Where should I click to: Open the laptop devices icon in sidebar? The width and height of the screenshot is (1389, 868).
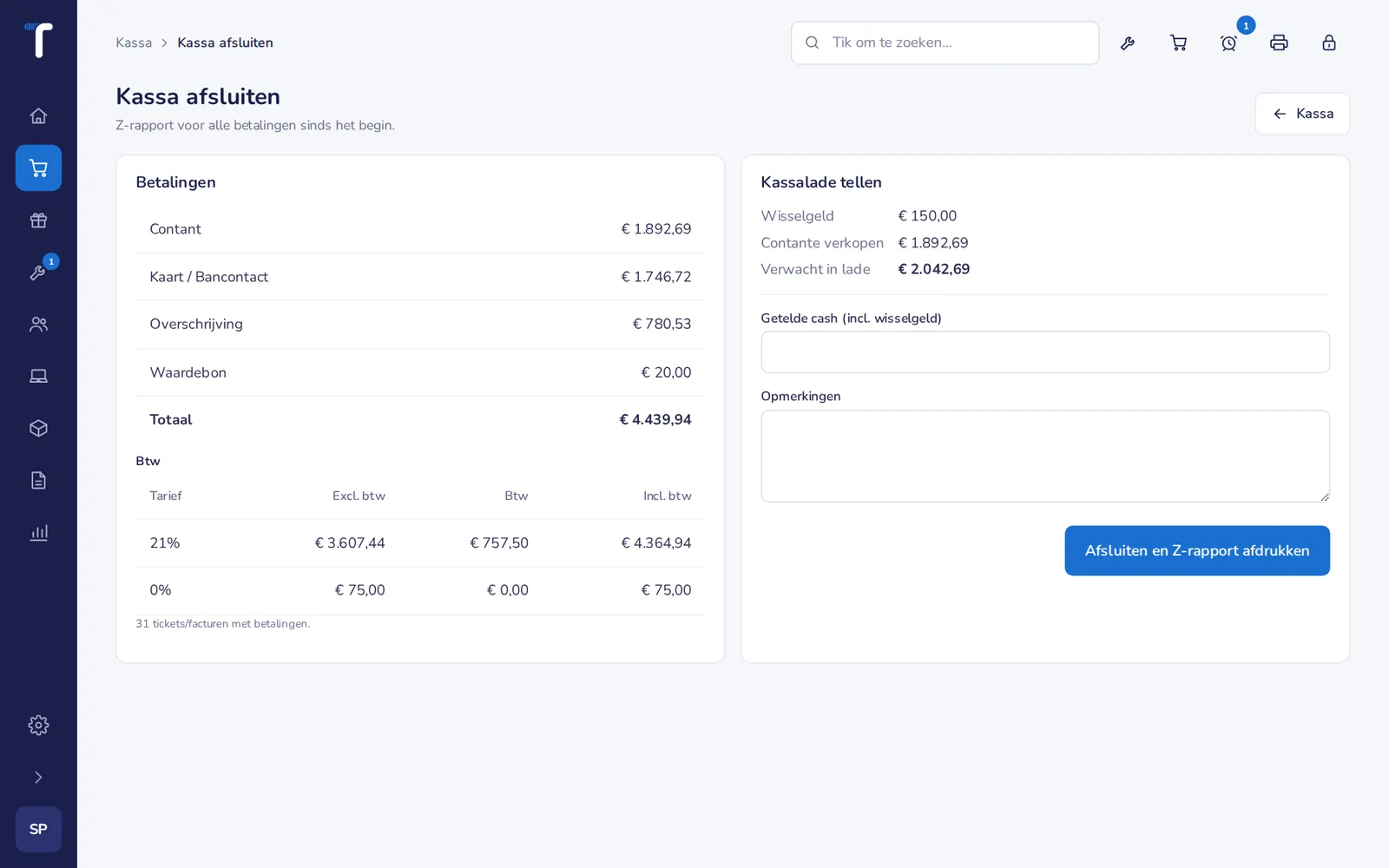coord(38,376)
